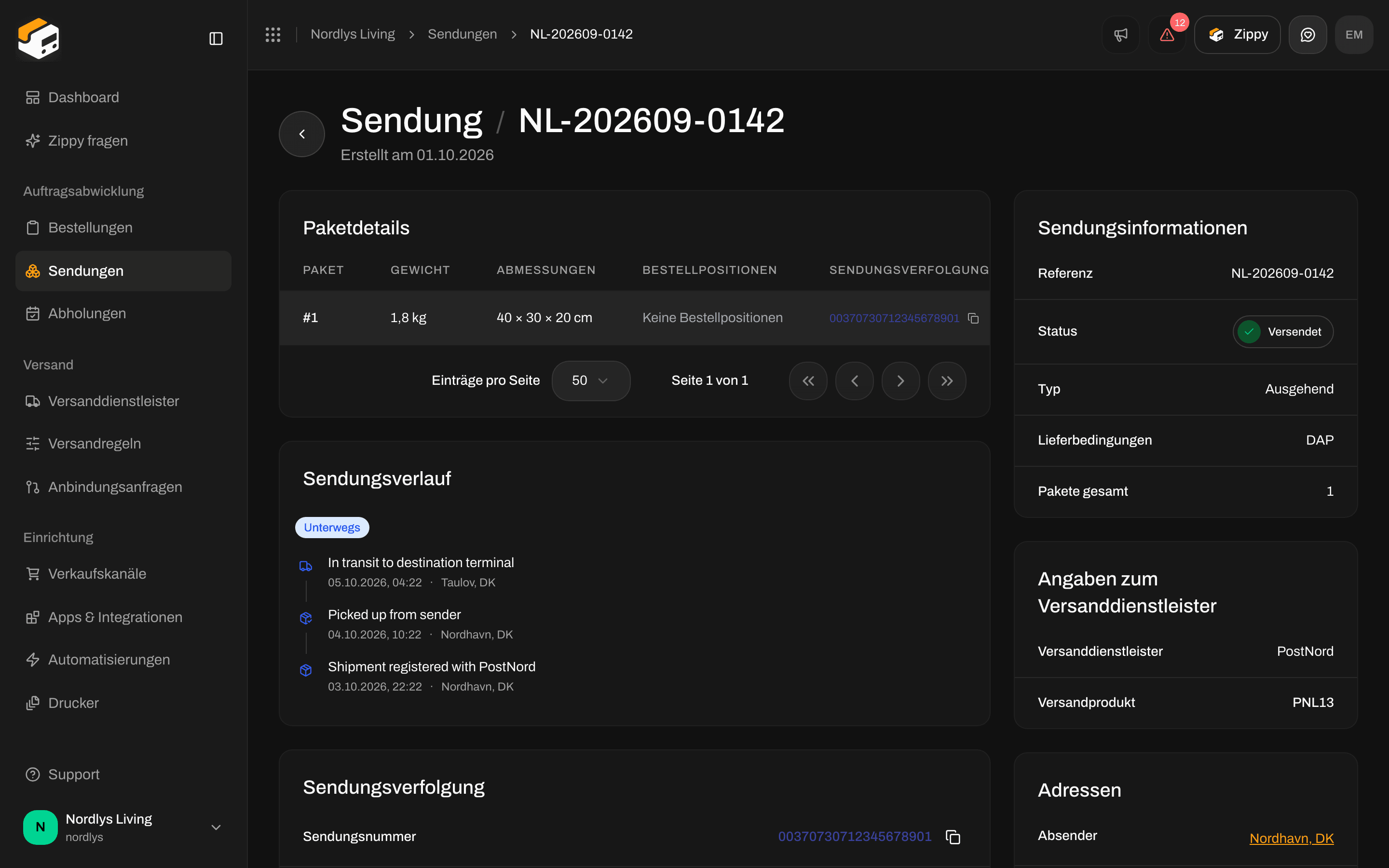The width and height of the screenshot is (1389, 868).
Task: Click the truck icon for in-transit event
Action: (x=306, y=566)
